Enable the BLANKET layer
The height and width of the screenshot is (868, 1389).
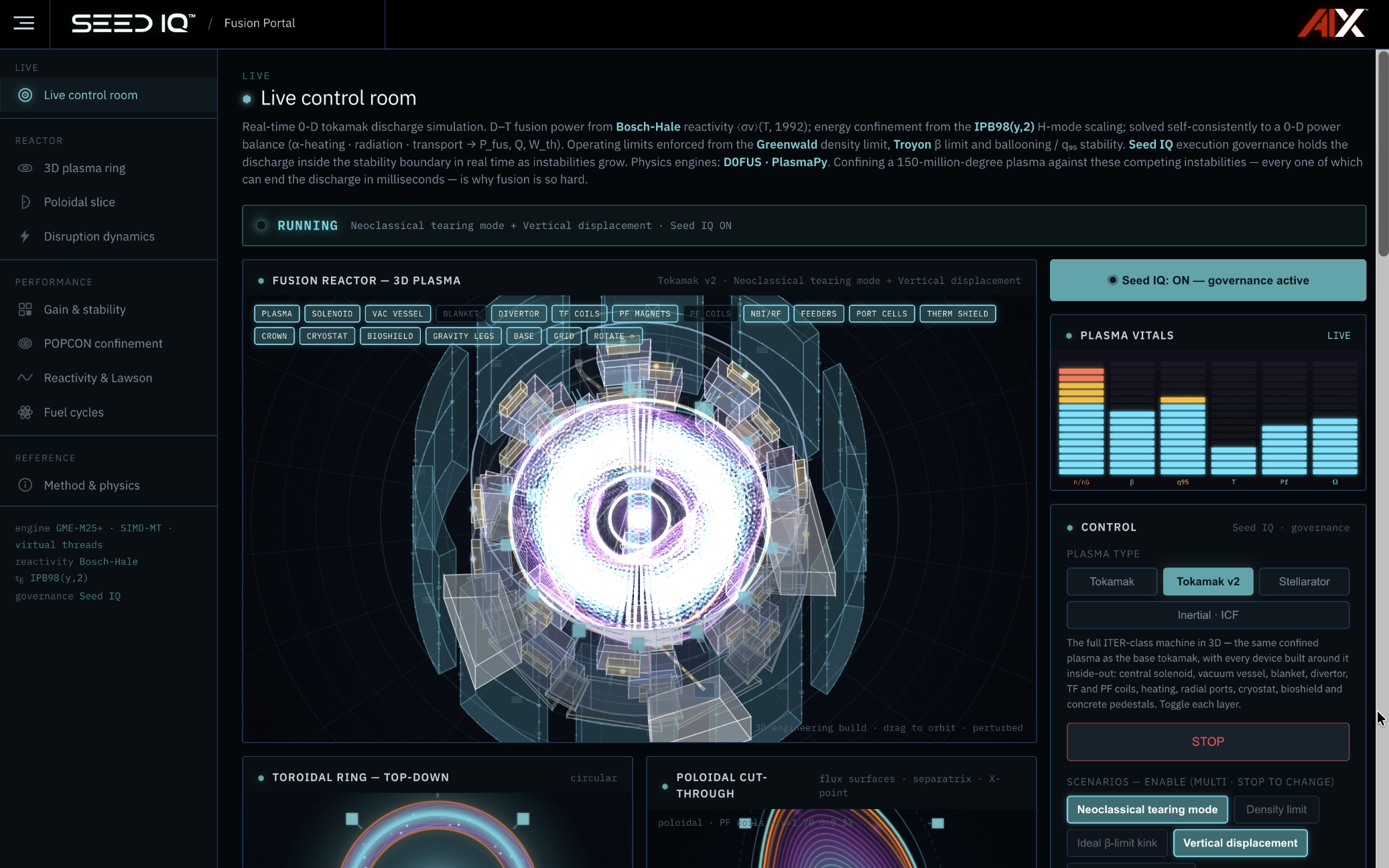coord(461,313)
